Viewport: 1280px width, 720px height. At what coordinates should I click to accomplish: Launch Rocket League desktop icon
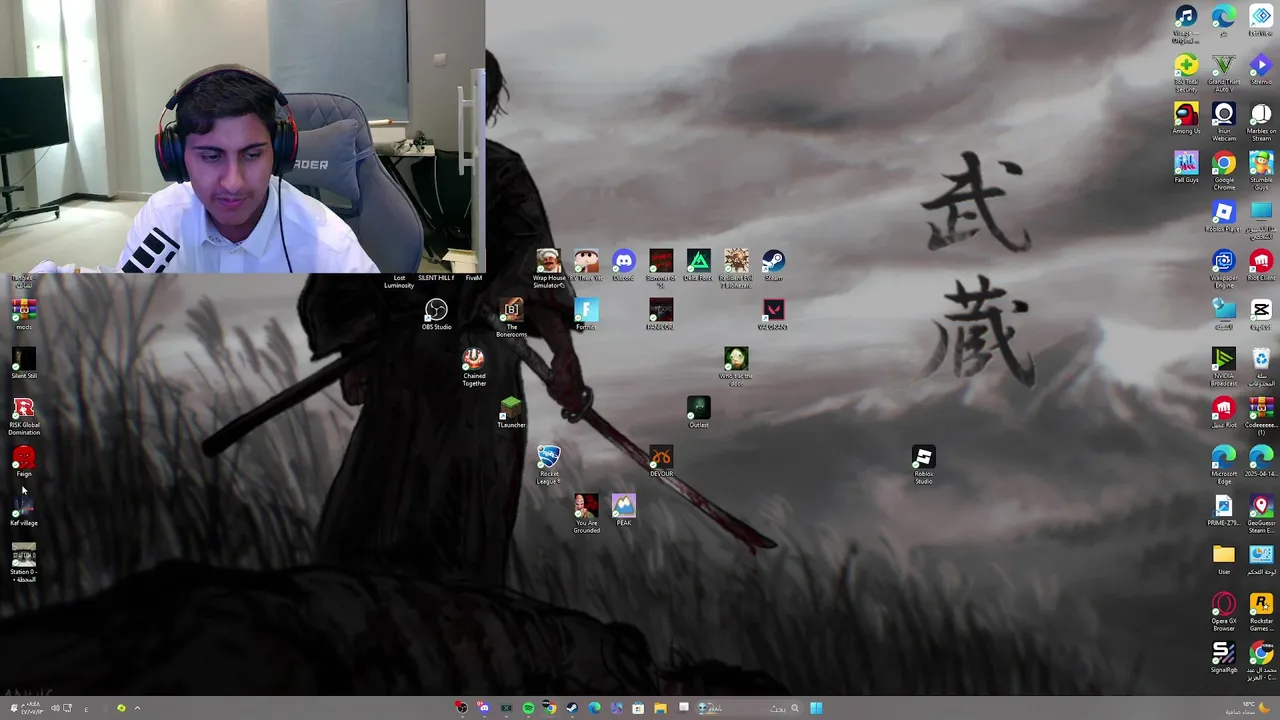[548, 465]
